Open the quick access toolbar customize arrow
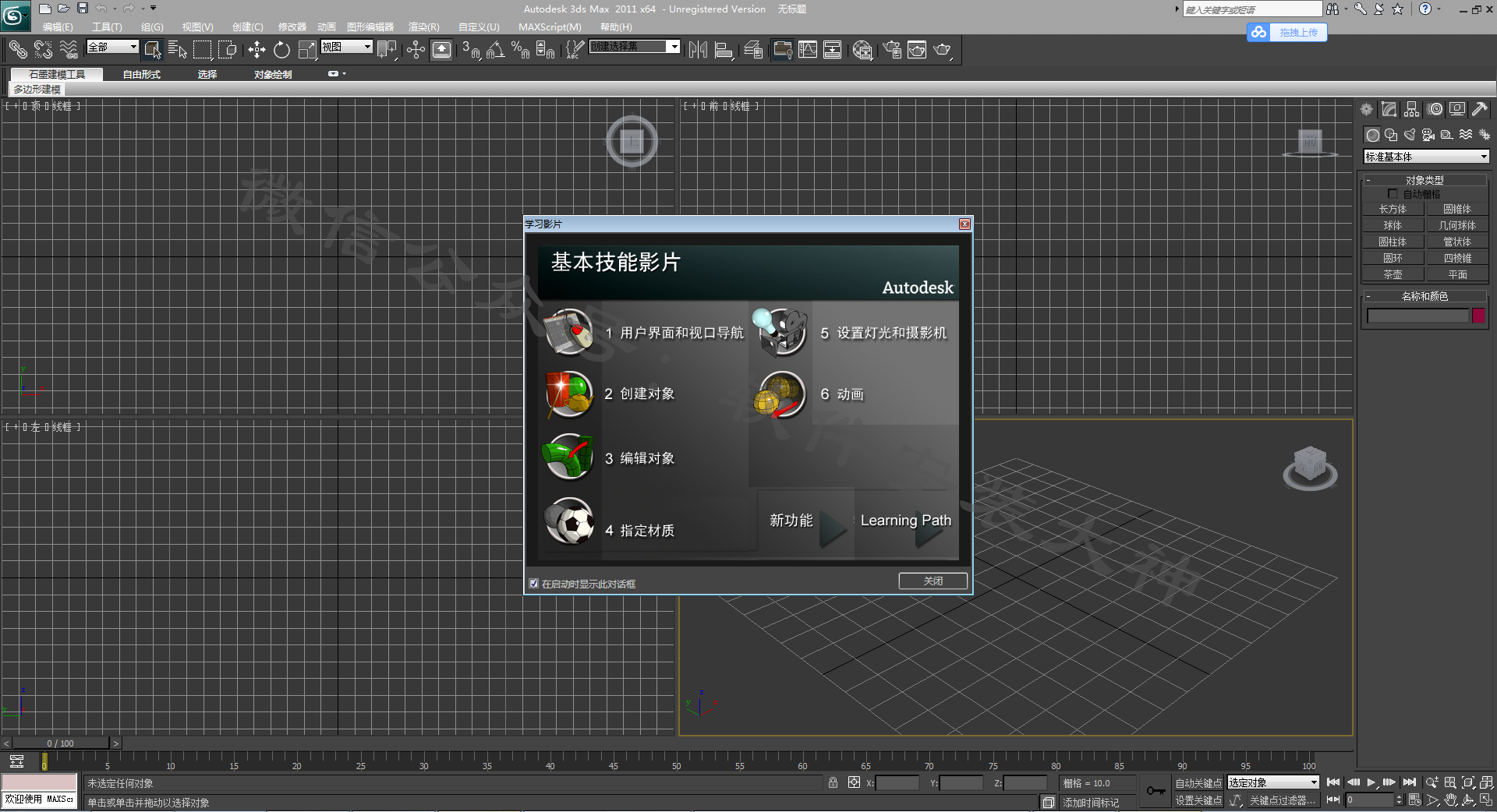The image size is (1497, 812). 153,9
